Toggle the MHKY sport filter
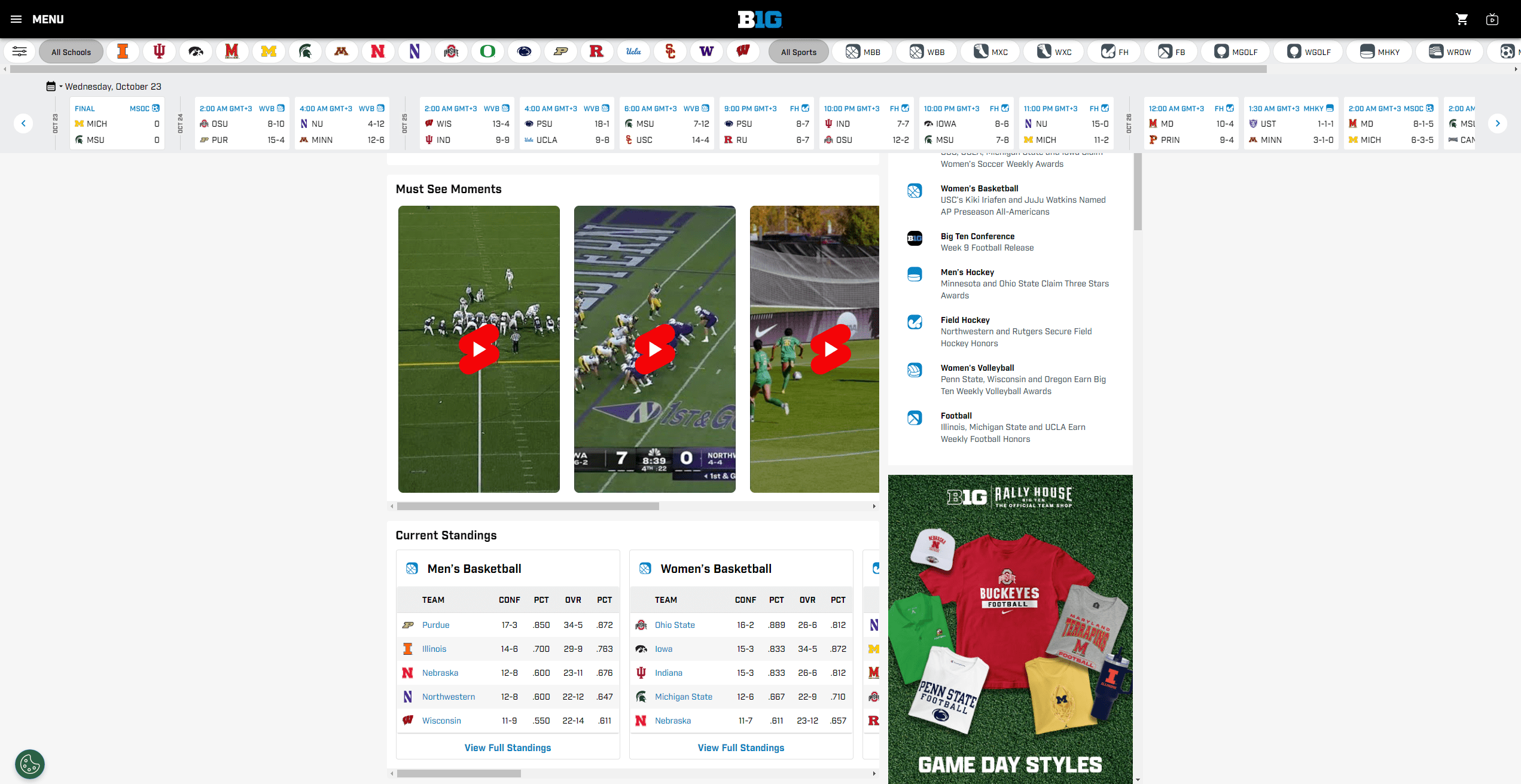1521x784 pixels. (x=1380, y=52)
